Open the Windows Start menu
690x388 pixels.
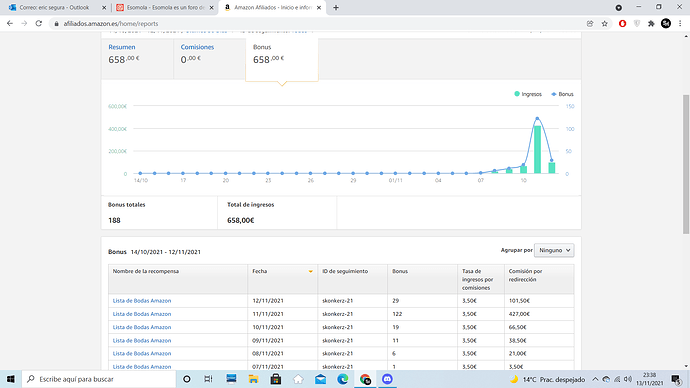11,379
